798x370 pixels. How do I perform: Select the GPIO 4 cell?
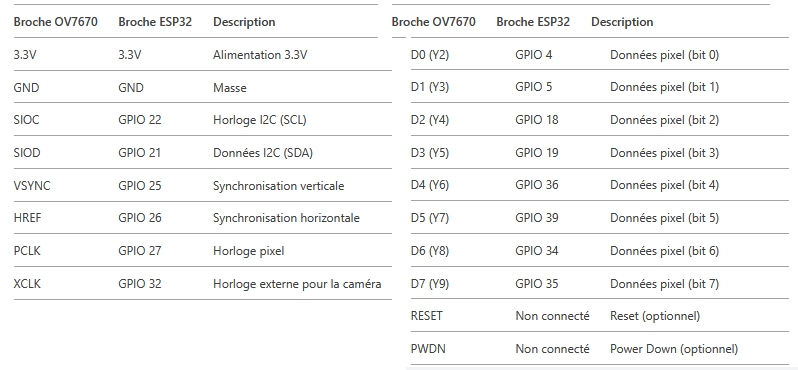pyautogui.click(x=534, y=55)
